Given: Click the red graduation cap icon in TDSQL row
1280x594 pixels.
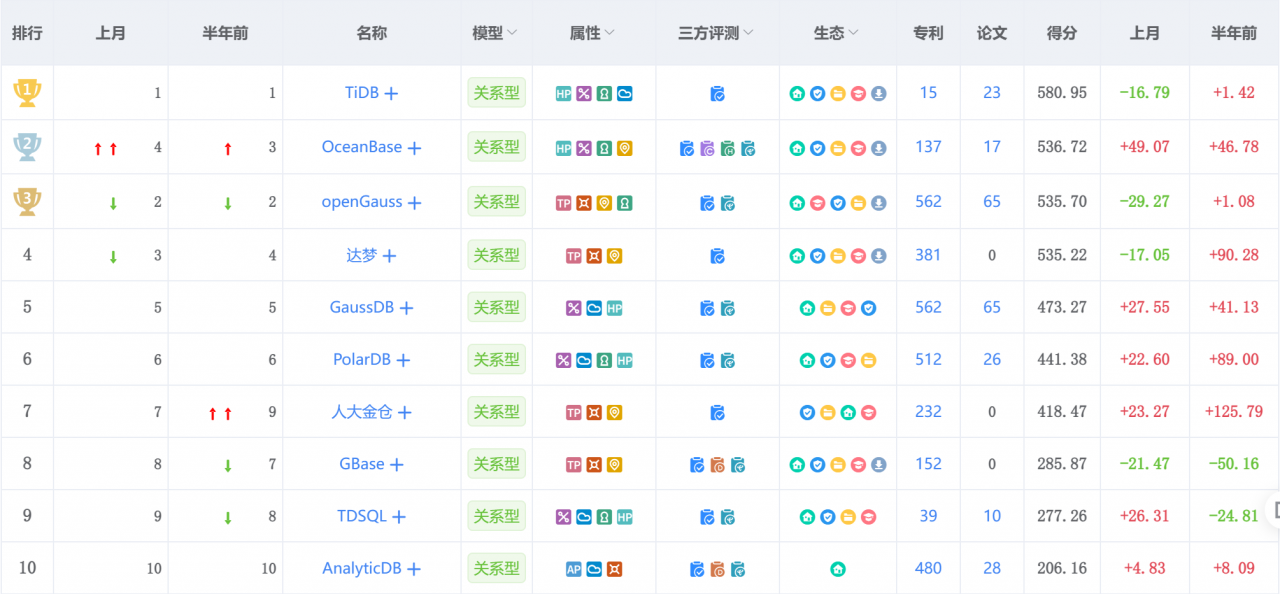Looking at the screenshot, I should pyautogui.click(x=869, y=517).
